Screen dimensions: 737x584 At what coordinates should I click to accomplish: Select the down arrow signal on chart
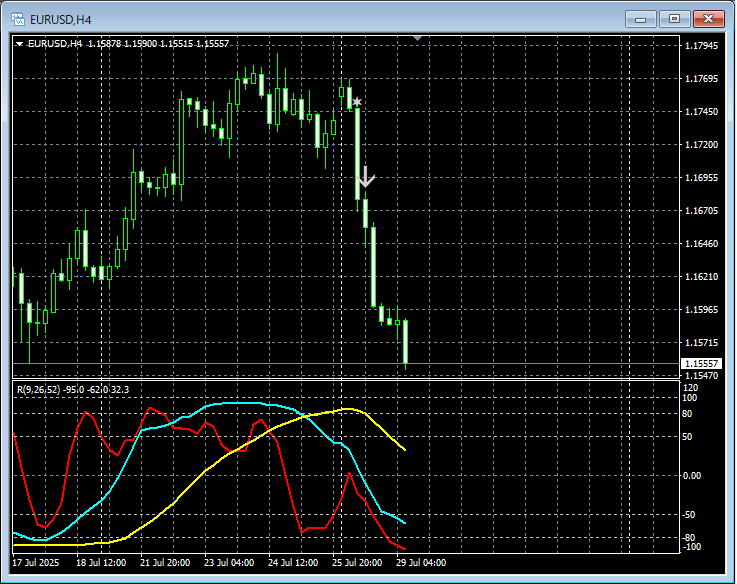pyautogui.click(x=366, y=177)
